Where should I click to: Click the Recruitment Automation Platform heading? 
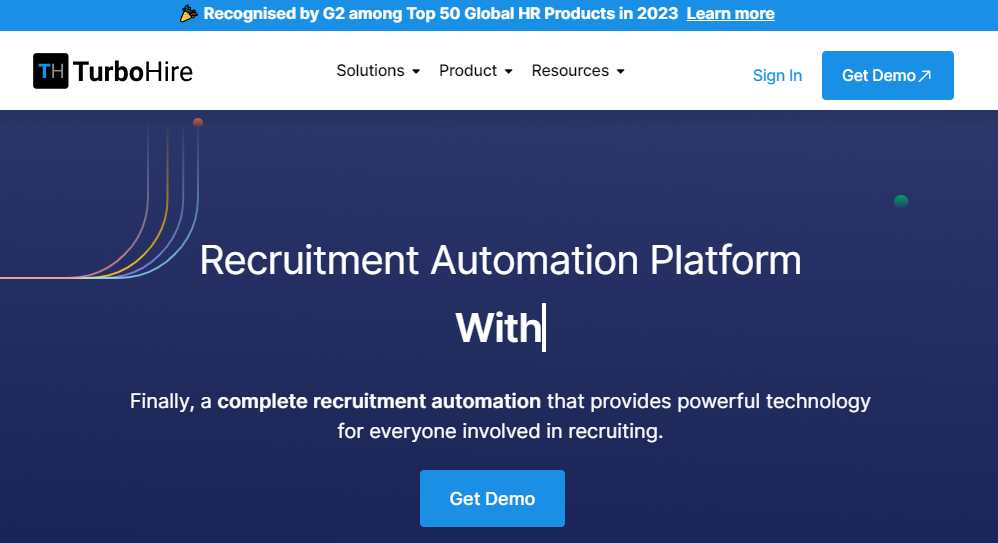[500, 260]
